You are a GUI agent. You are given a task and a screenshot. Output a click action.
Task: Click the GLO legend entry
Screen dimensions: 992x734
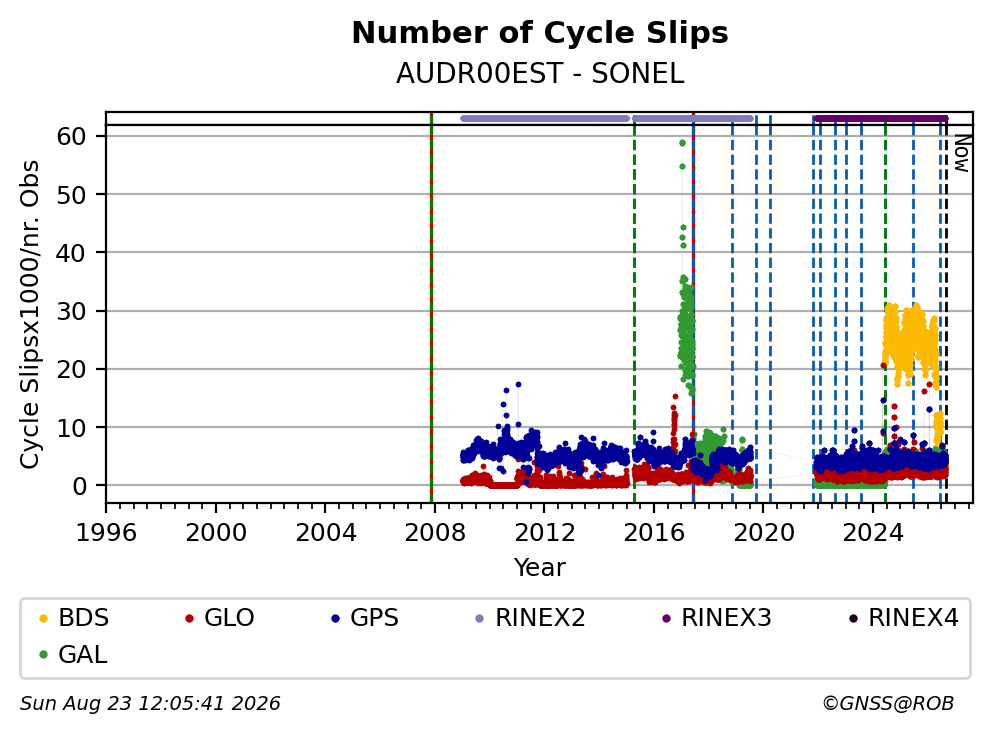[x=220, y=618]
